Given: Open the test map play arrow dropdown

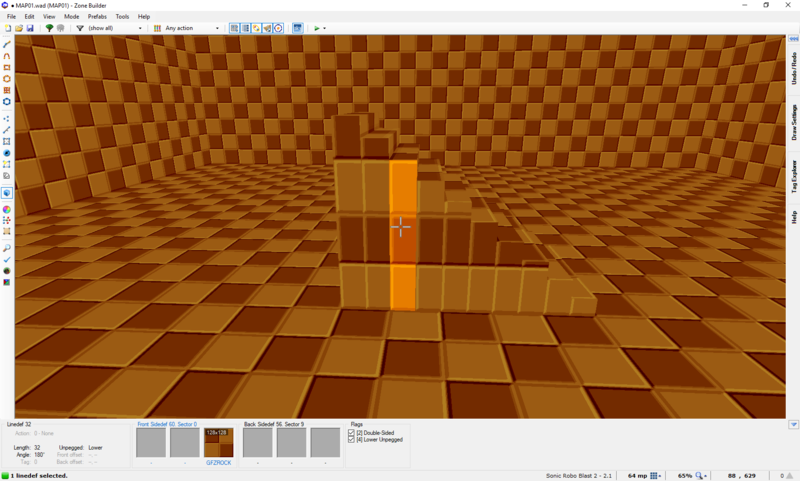Looking at the screenshot, I should pos(324,28).
